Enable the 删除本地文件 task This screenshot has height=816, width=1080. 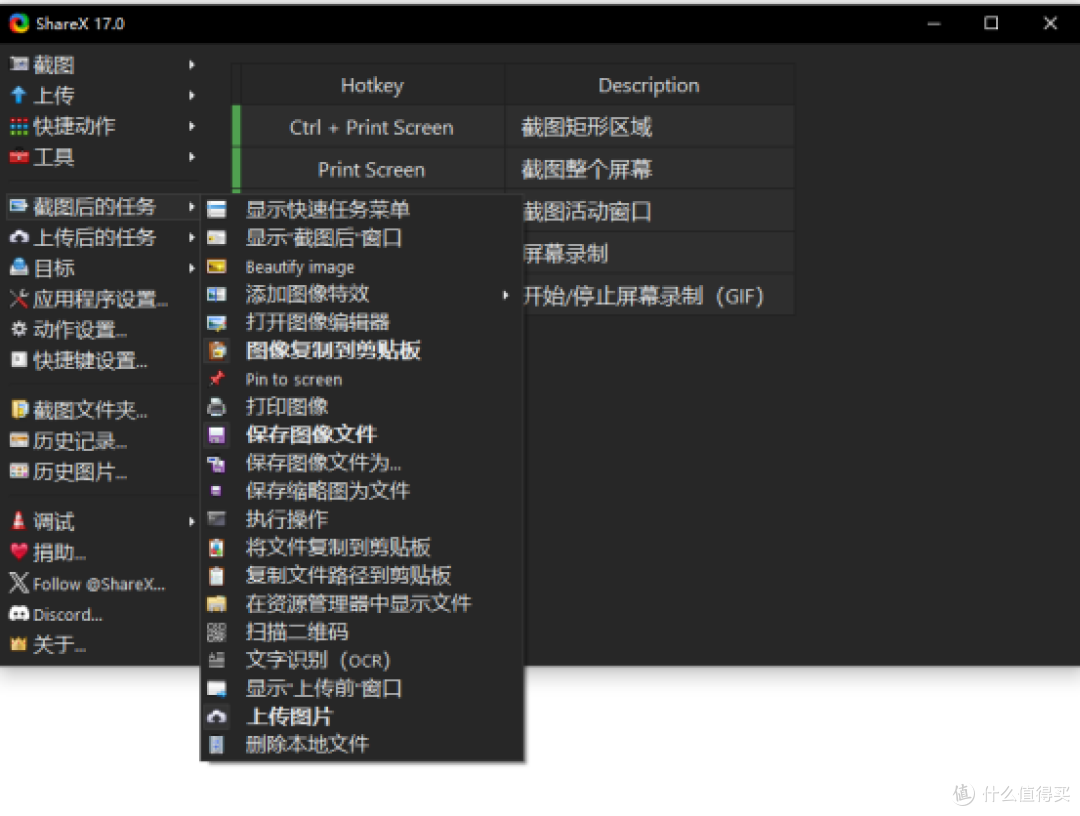point(364,744)
